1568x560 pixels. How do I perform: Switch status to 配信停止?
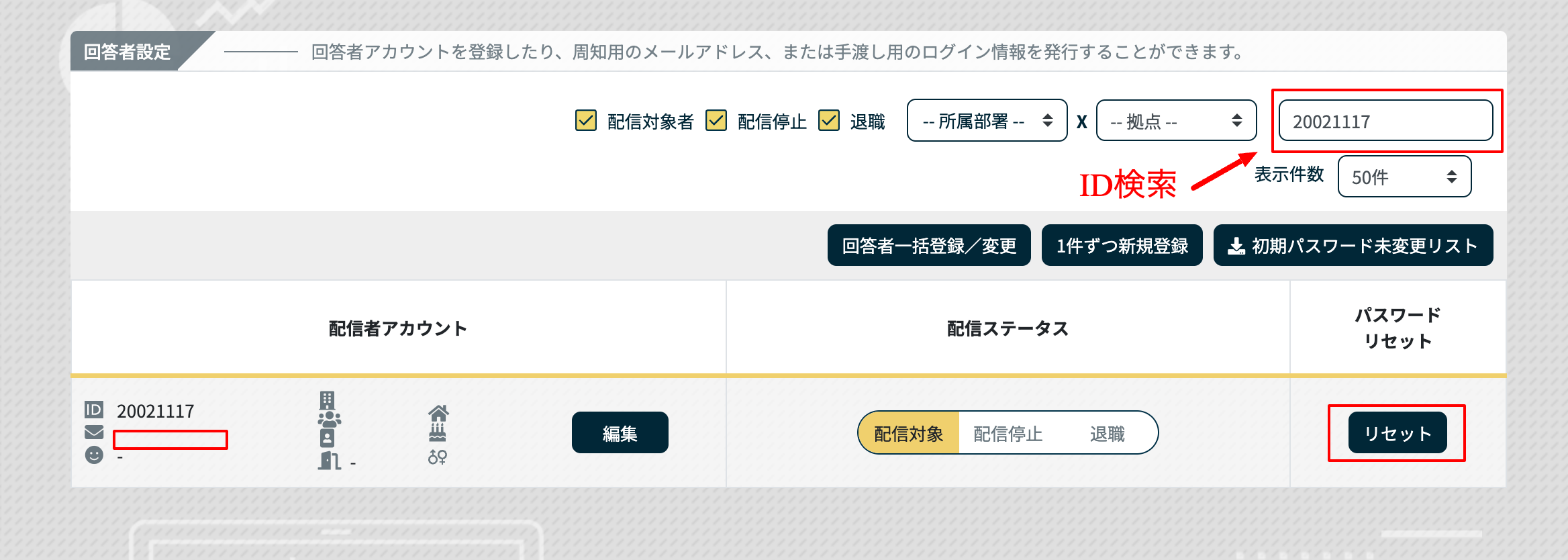coord(1008,434)
